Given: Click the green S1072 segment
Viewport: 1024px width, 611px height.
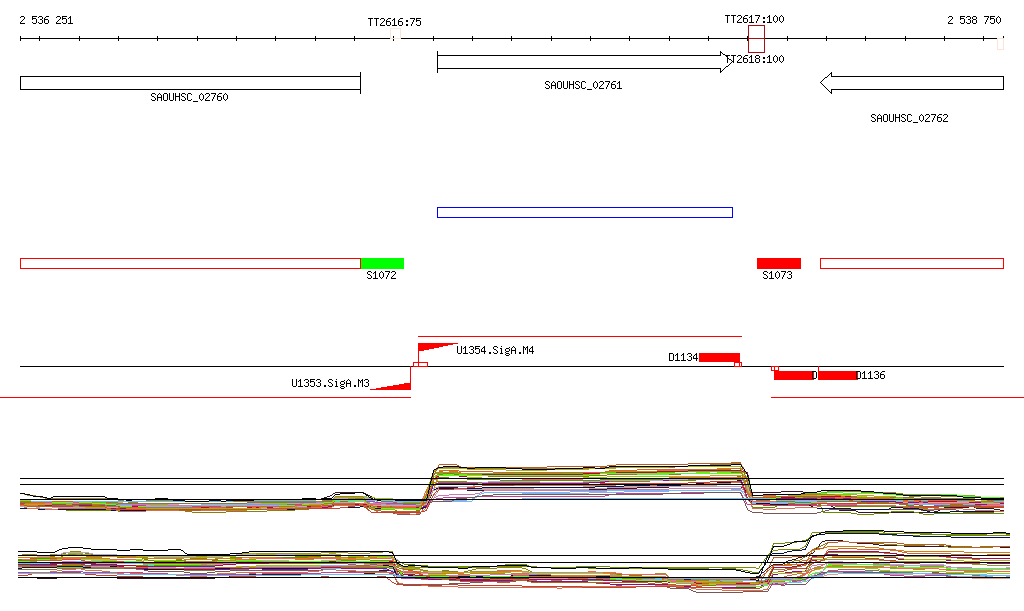Looking at the screenshot, I should pos(382,263).
